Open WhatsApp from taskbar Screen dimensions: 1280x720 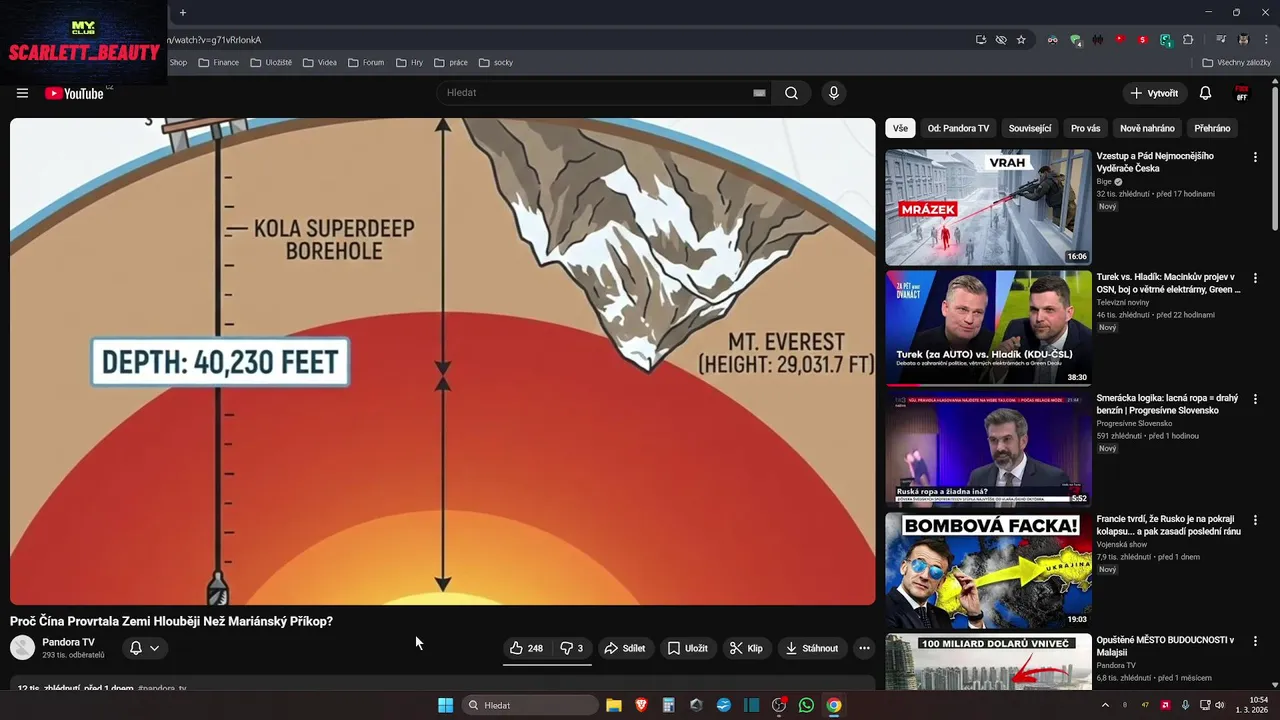coord(806,705)
